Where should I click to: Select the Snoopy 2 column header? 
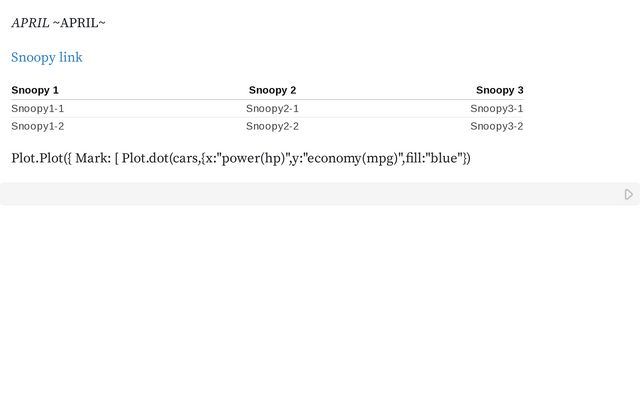point(272,90)
